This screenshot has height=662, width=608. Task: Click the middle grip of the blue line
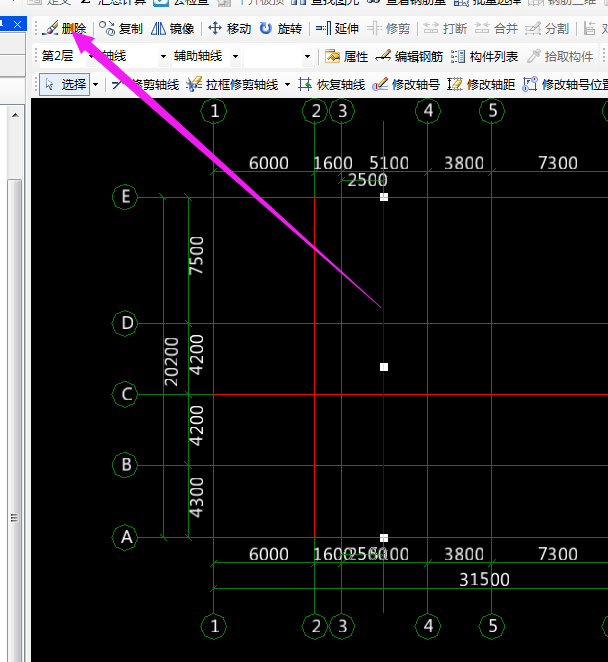(384, 367)
